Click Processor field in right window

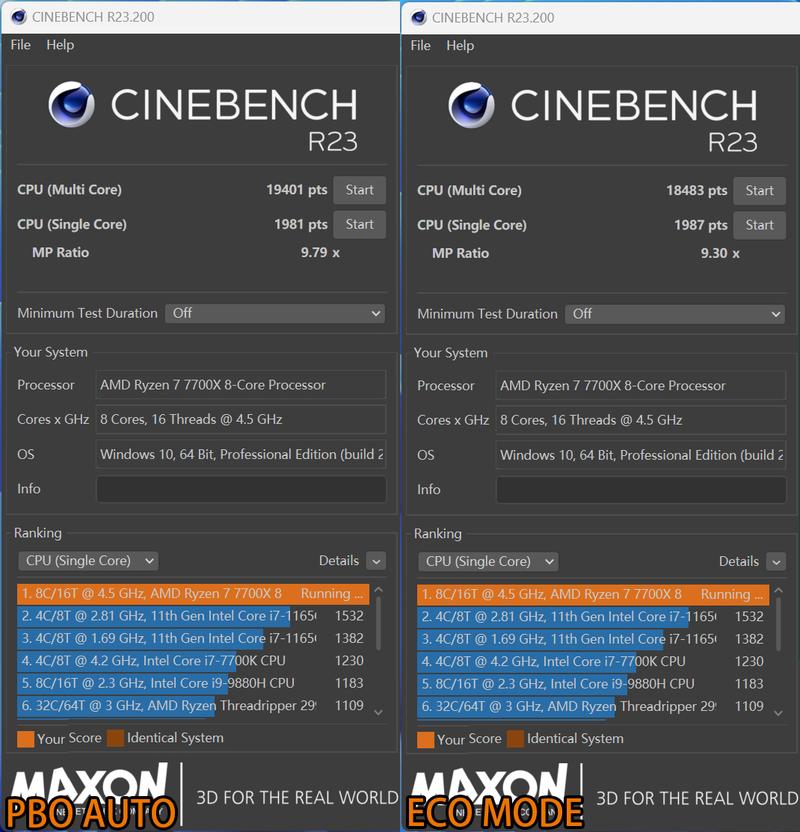point(641,385)
